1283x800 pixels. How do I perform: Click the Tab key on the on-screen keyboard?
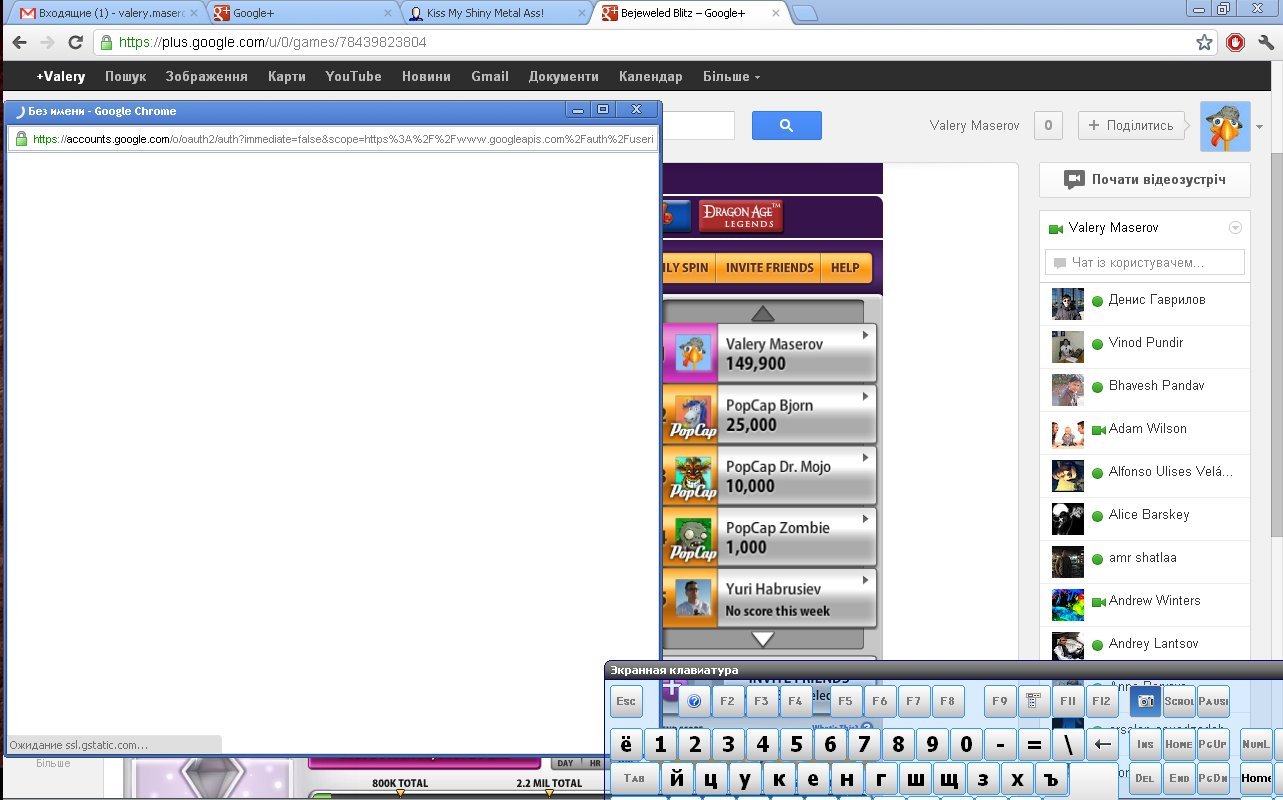[x=634, y=778]
